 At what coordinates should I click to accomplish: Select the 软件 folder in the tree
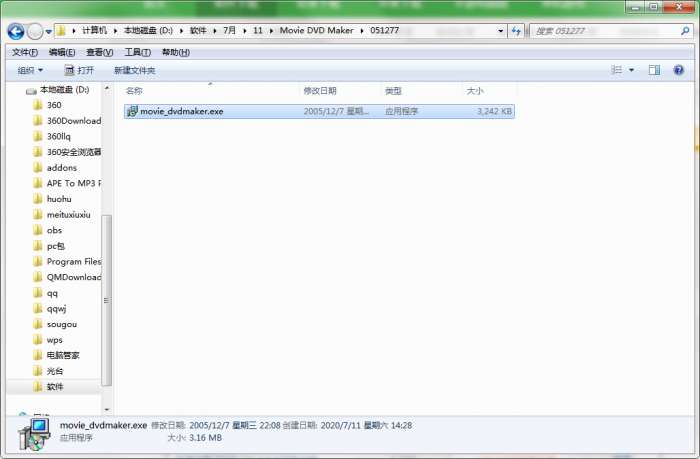point(48,387)
